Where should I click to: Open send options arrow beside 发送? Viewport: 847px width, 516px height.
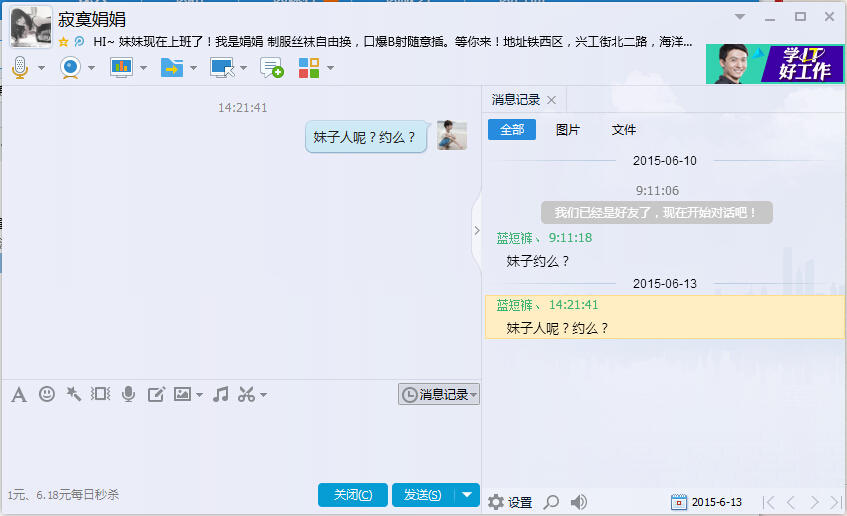pos(467,495)
